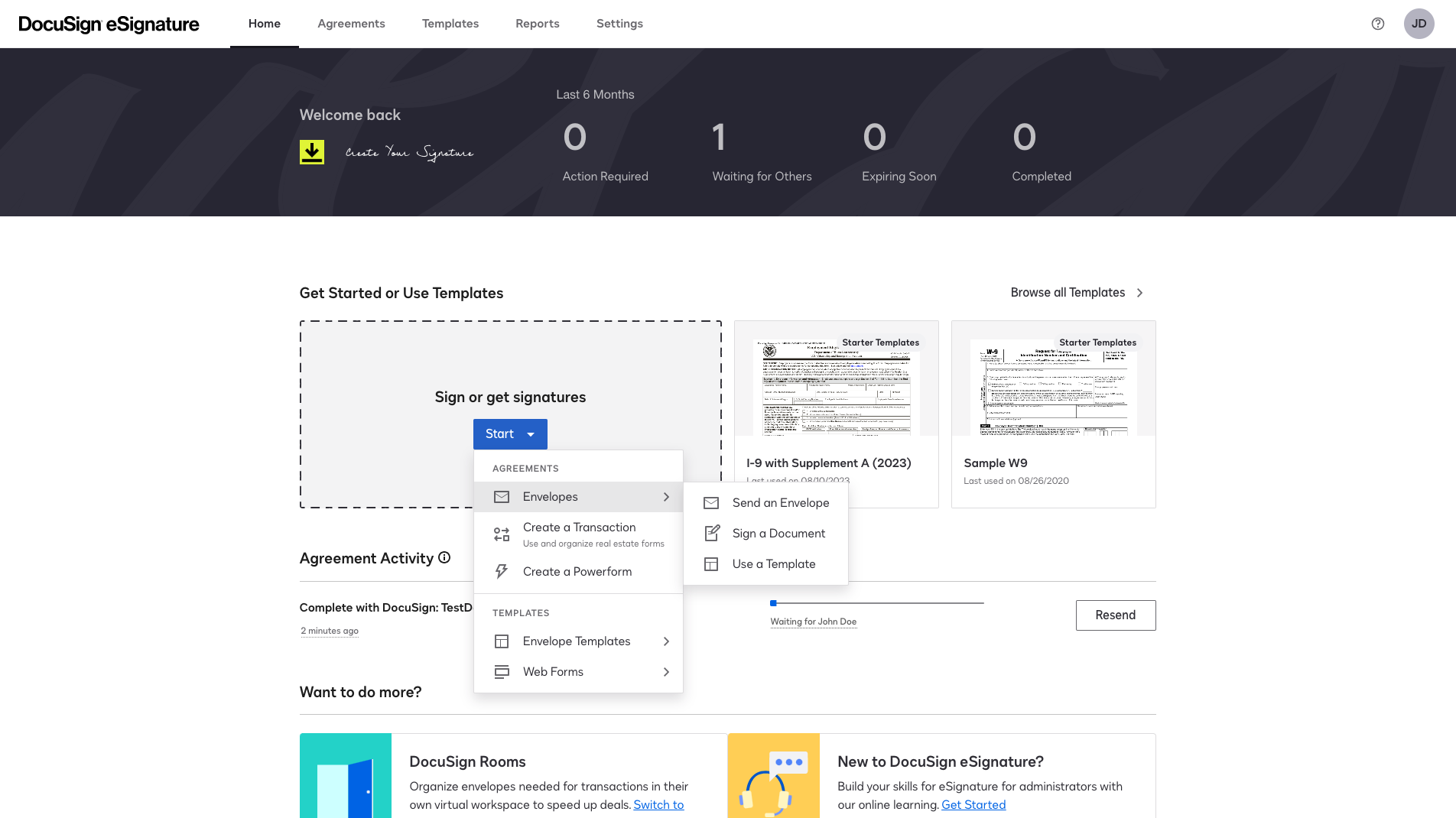Click the yellow download signature icon
Viewport: 1456px width, 818px height.
pos(312,152)
